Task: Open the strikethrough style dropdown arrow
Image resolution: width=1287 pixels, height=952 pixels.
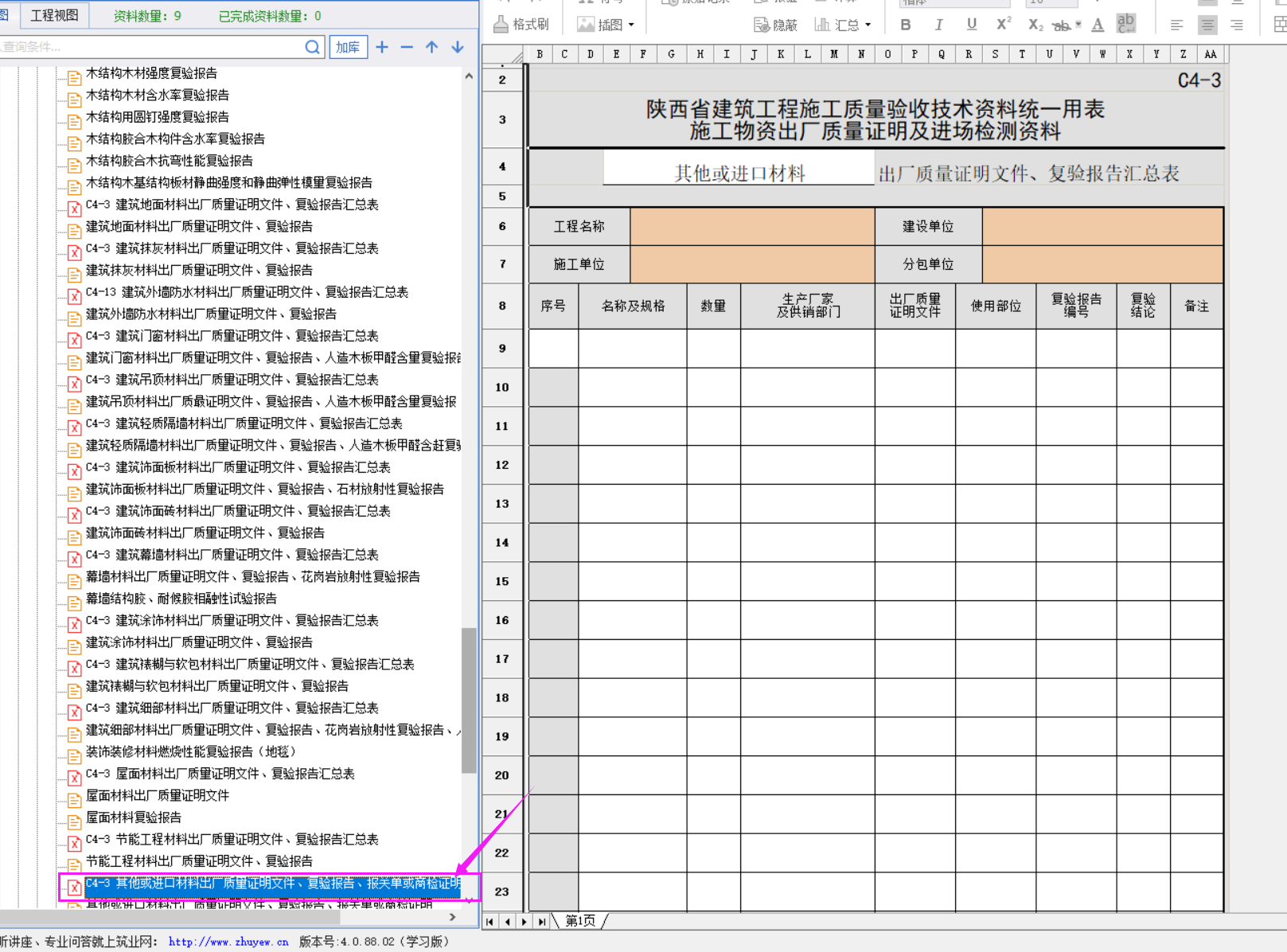Action: coord(1078,25)
